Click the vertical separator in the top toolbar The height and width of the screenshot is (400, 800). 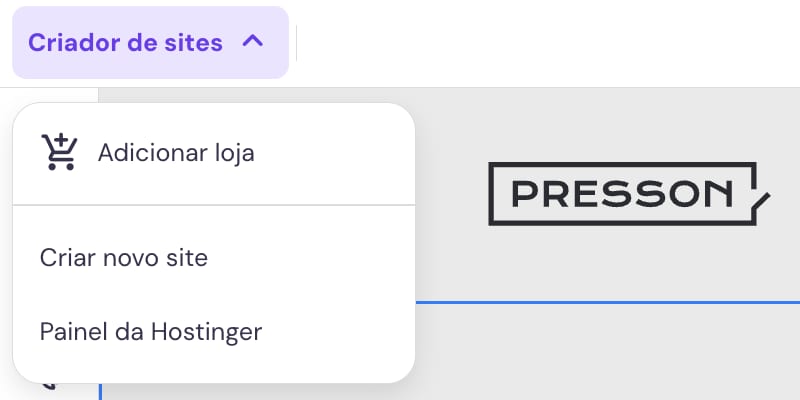[x=297, y=43]
